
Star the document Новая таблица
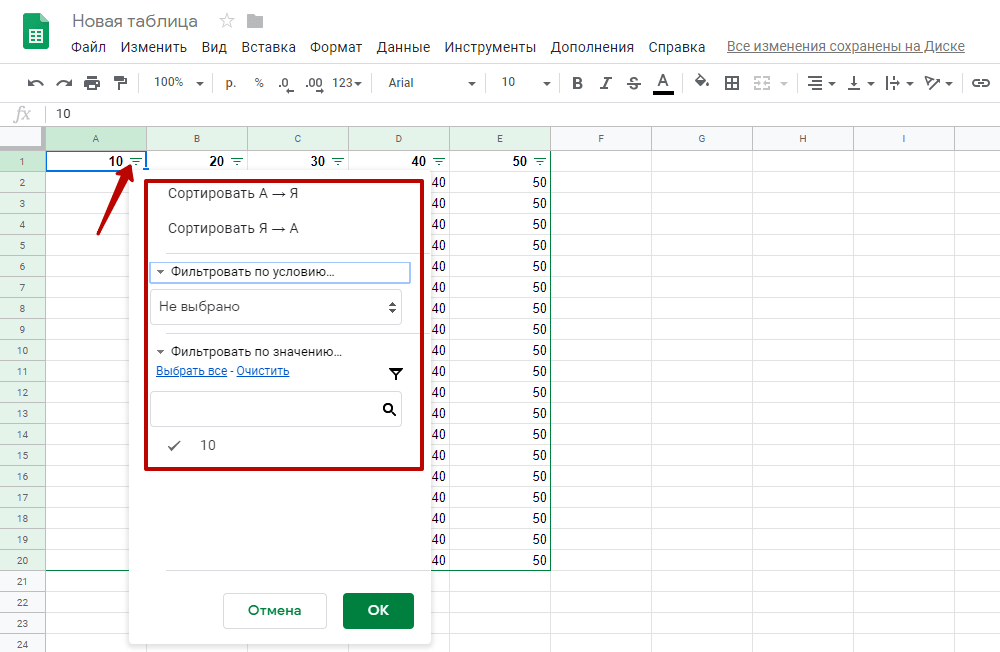[227, 21]
